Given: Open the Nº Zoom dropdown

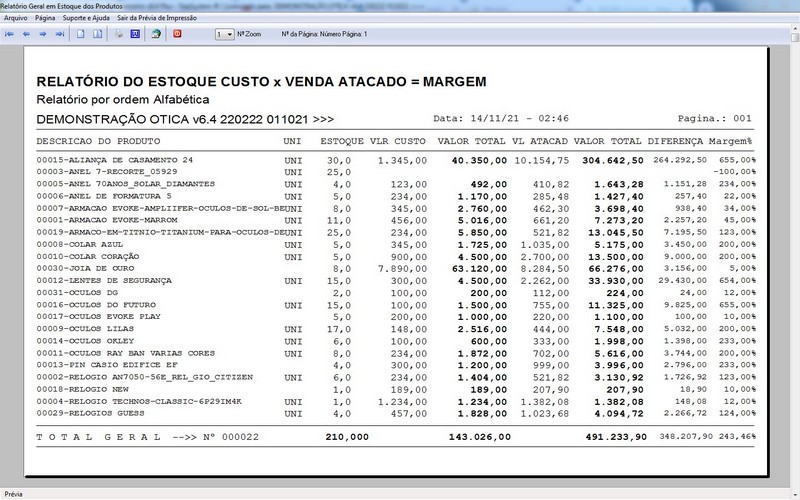Looking at the screenshot, I should point(224,34).
